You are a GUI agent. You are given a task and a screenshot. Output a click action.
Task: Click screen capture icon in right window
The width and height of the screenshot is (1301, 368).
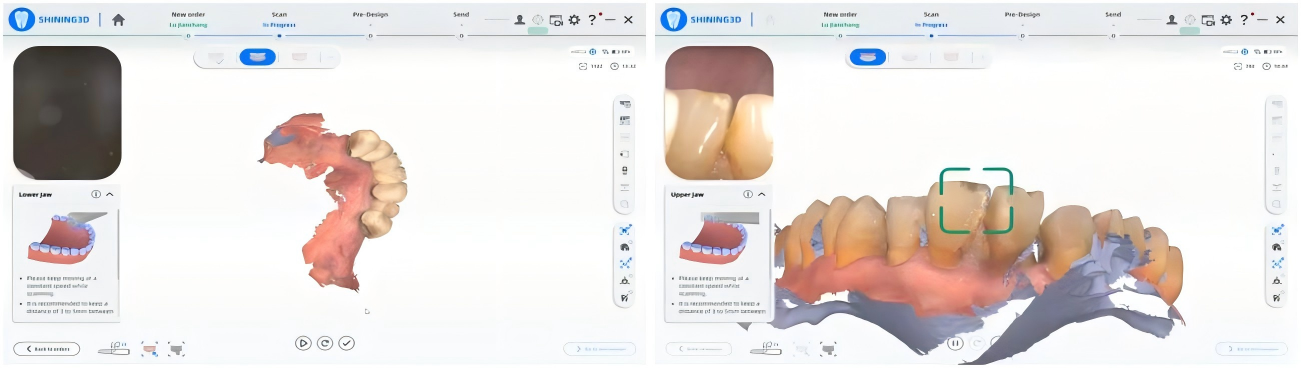(1208, 19)
